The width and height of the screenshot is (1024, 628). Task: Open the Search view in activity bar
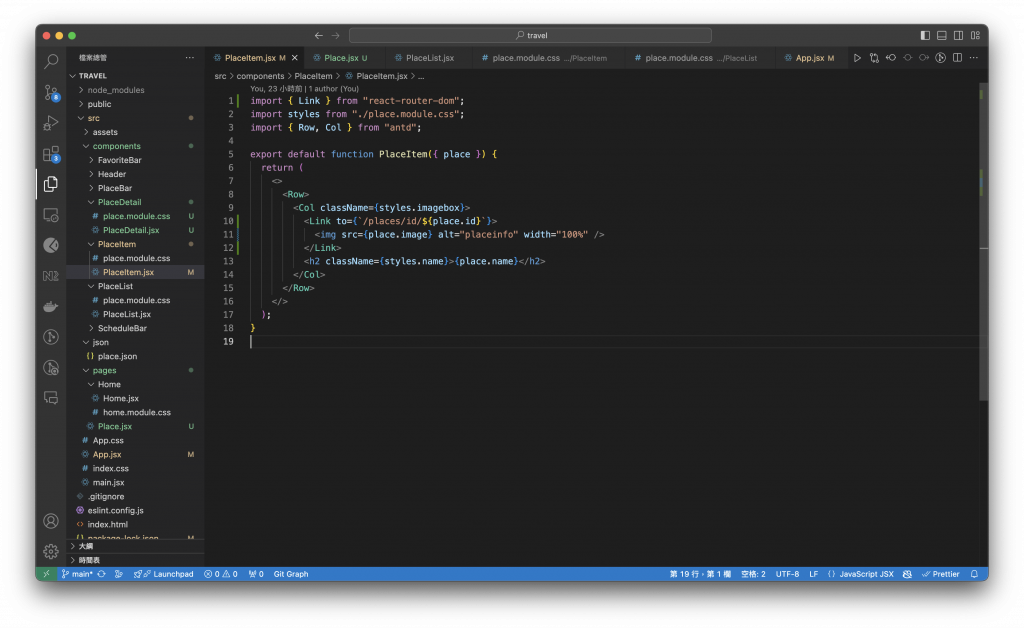coord(51,62)
